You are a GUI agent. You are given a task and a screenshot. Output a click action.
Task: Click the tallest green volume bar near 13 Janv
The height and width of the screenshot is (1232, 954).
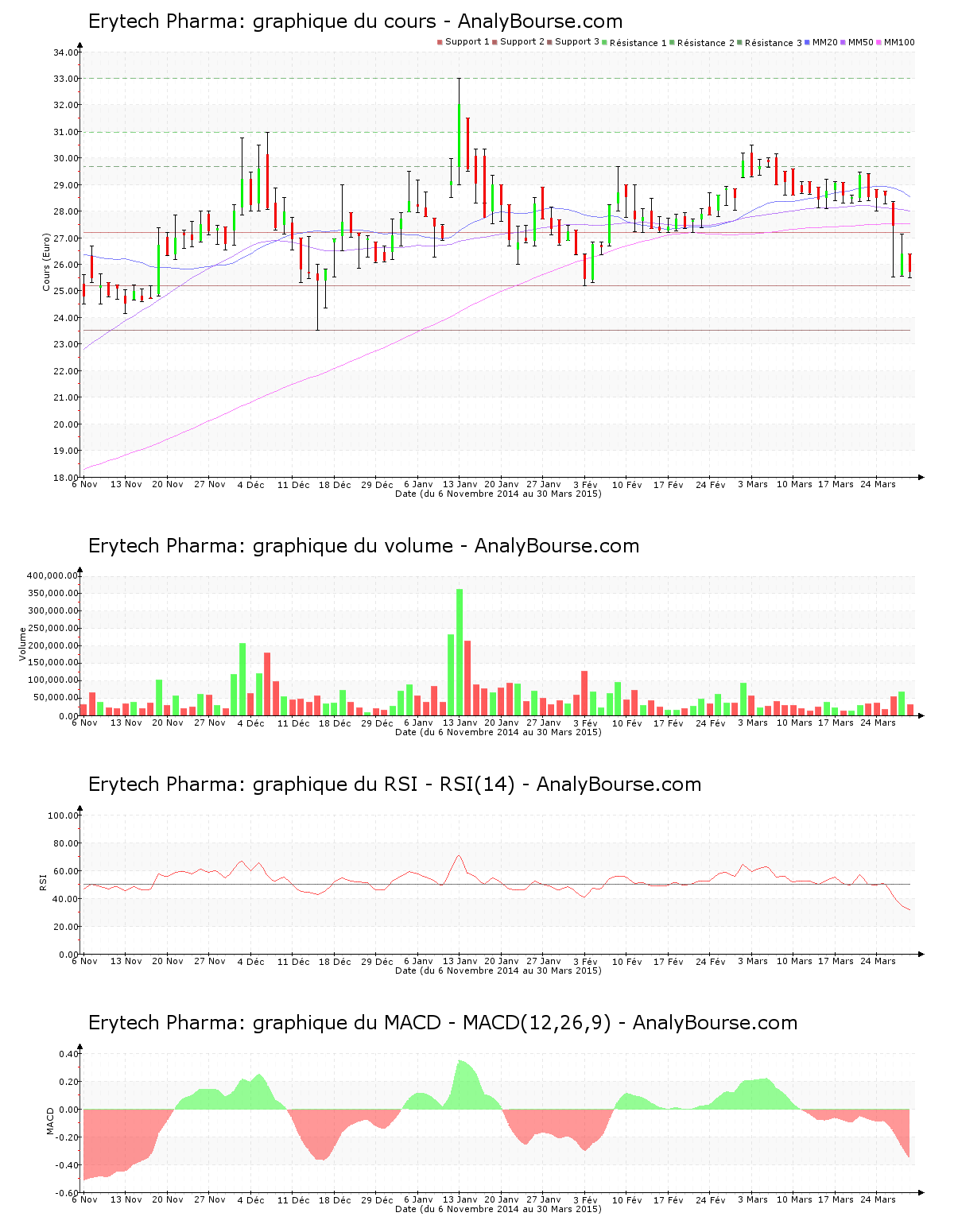tap(460, 652)
